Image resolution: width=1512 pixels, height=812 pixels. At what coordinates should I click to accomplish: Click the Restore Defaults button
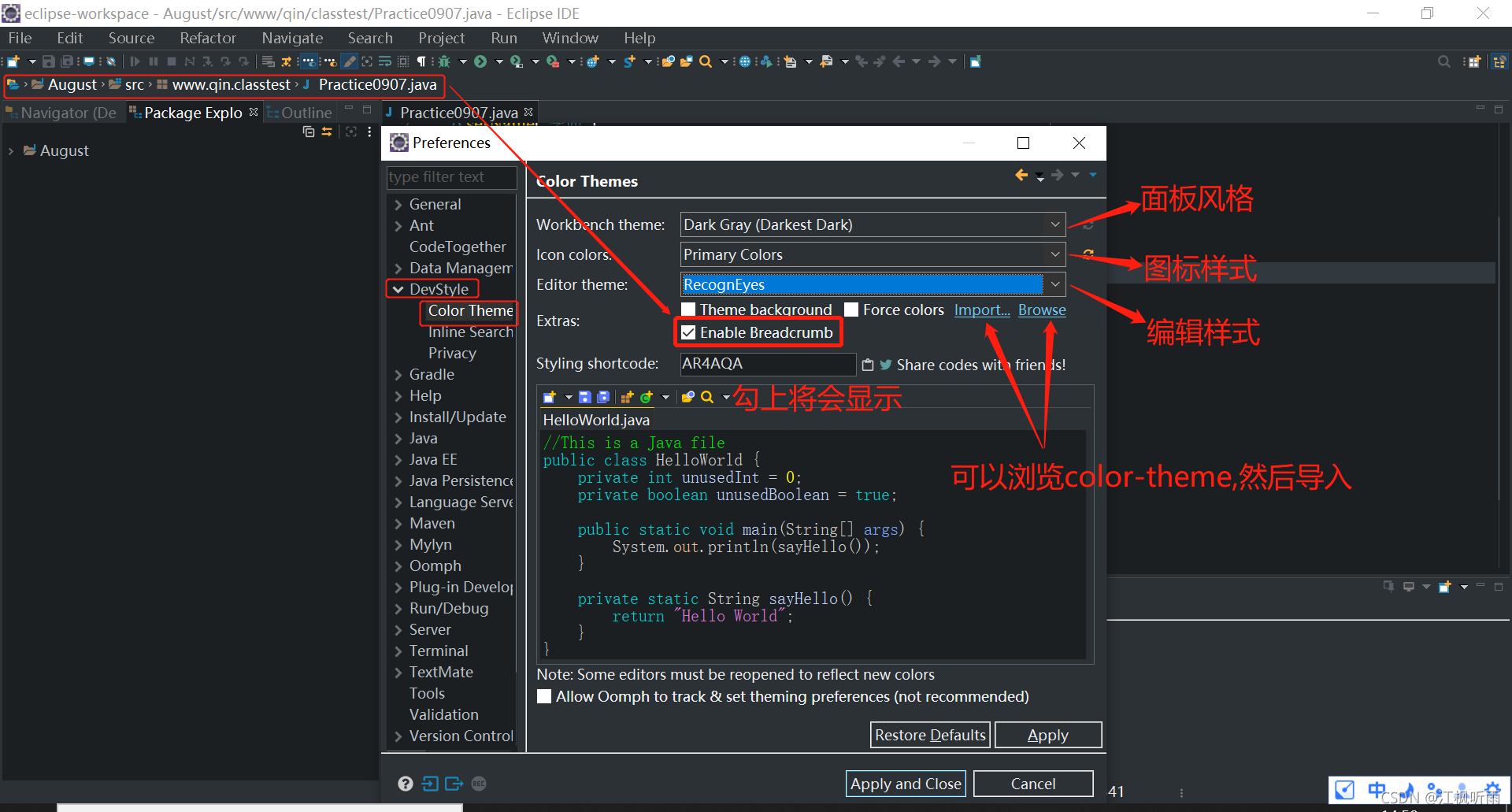click(x=930, y=735)
